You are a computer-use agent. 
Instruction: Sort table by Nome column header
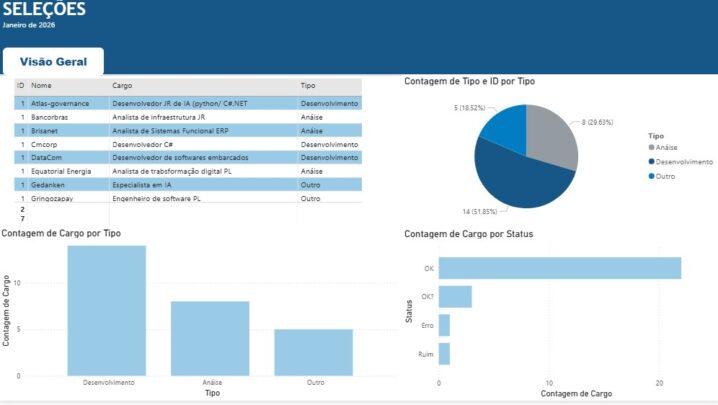point(41,86)
